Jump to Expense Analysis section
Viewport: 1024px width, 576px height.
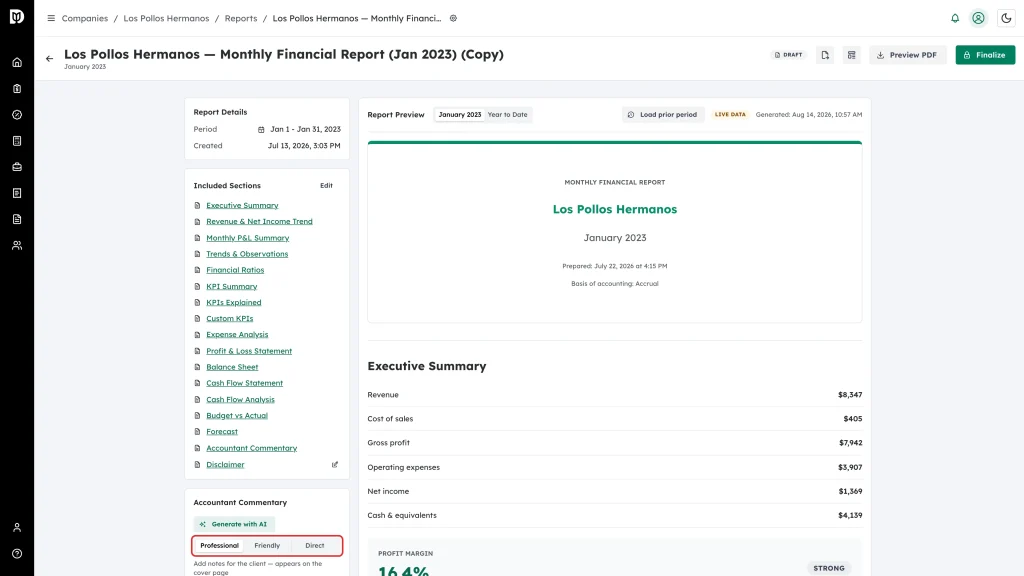[237, 334]
